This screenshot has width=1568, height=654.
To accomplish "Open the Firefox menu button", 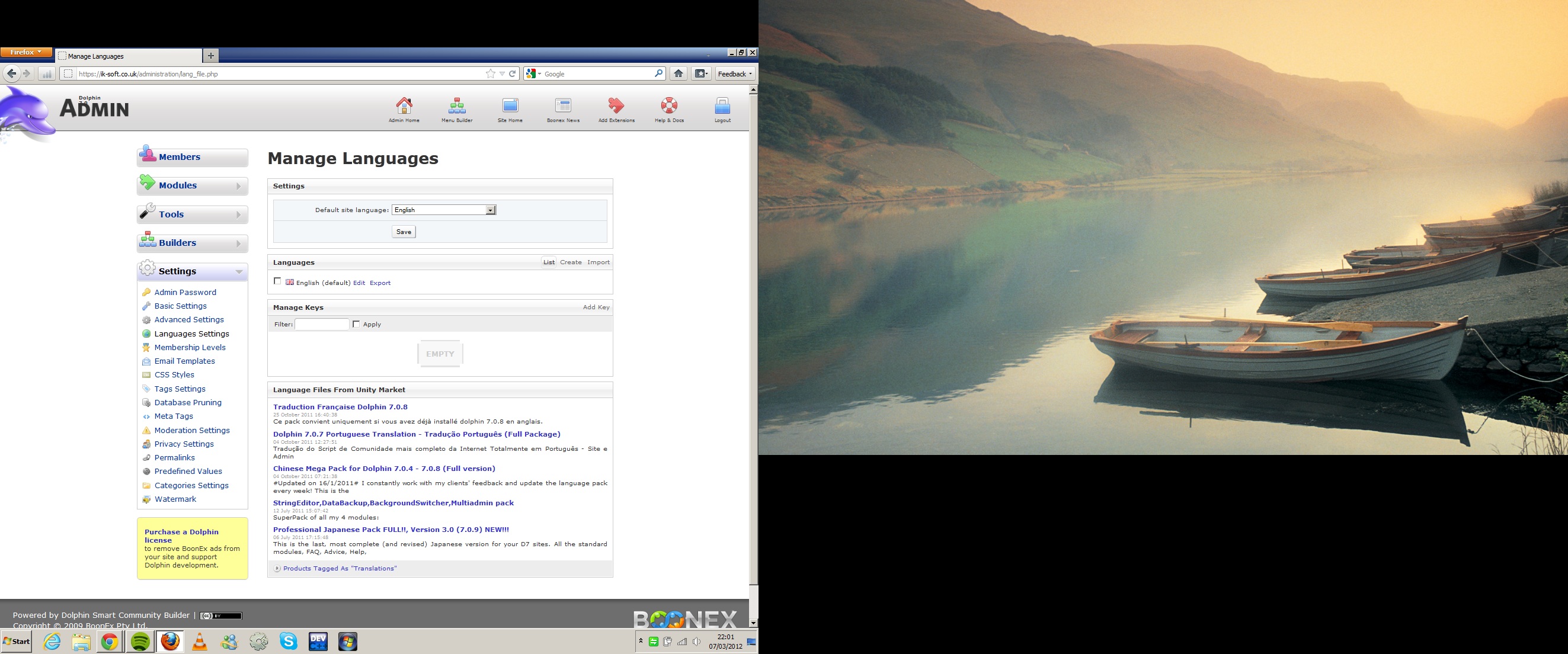I will point(26,52).
